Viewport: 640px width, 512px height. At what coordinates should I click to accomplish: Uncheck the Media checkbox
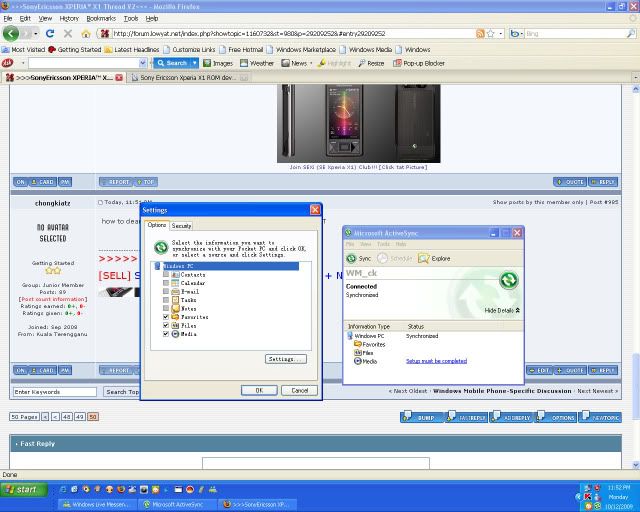(x=166, y=334)
